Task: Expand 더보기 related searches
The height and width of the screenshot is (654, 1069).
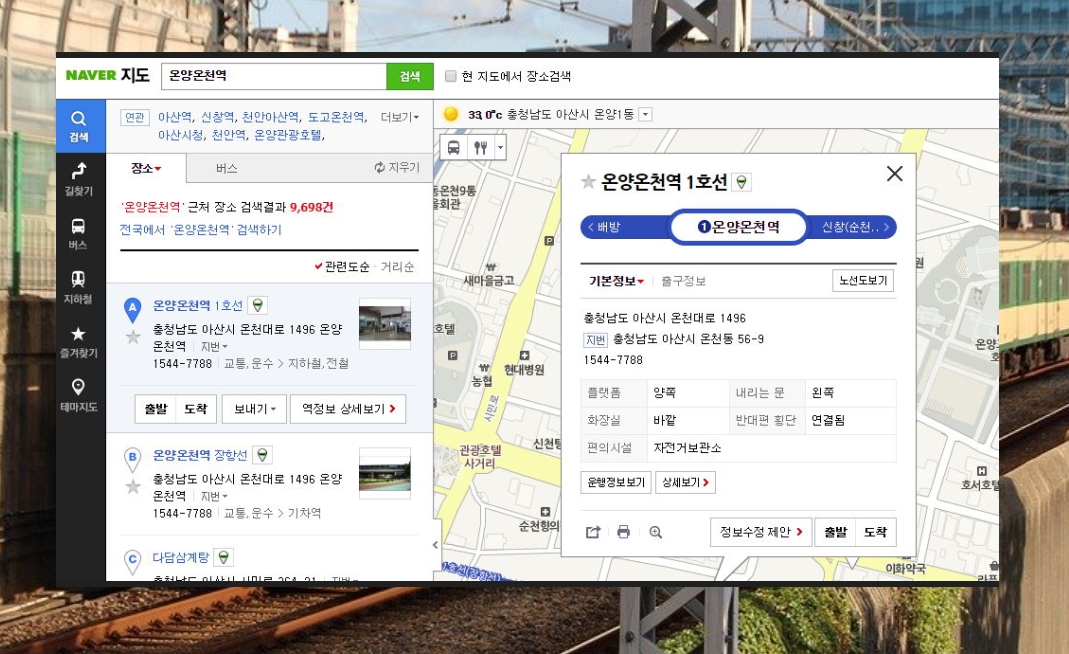Action: click(400, 117)
